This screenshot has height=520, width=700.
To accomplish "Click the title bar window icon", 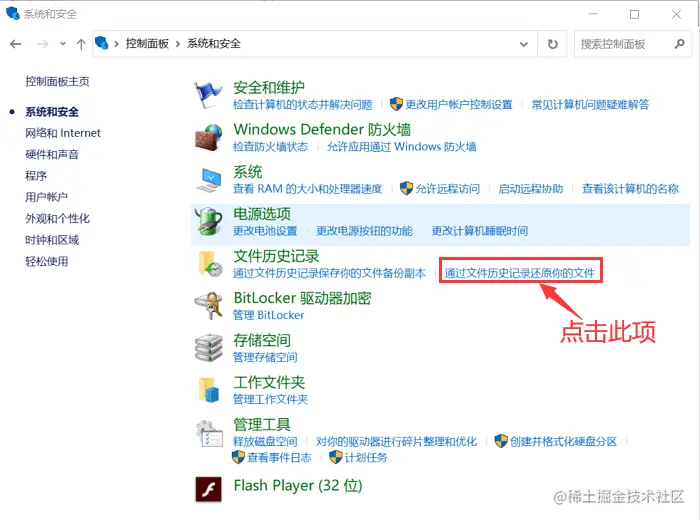I will pos(13,13).
